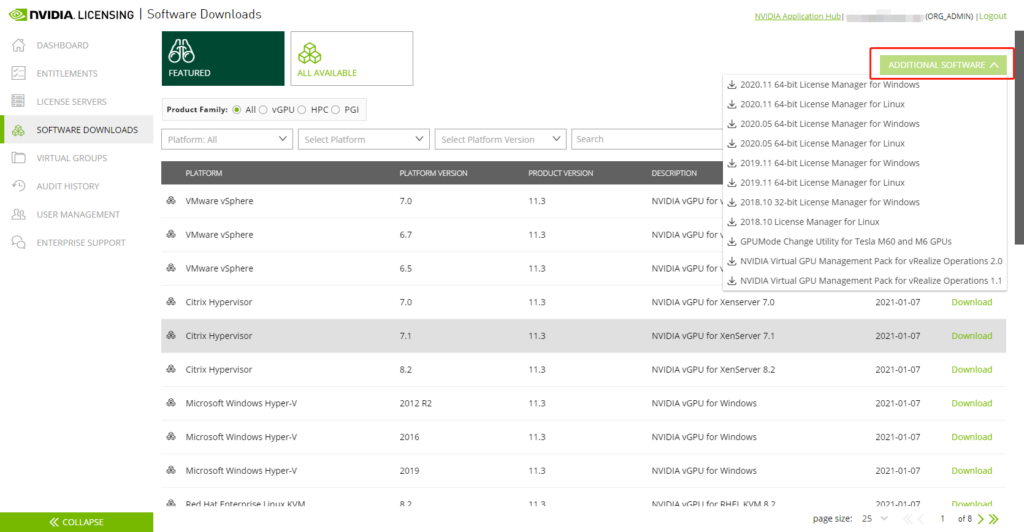Image resolution: width=1024 pixels, height=532 pixels.
Task: Jump to last page double arrow
Action: point(994,519)
